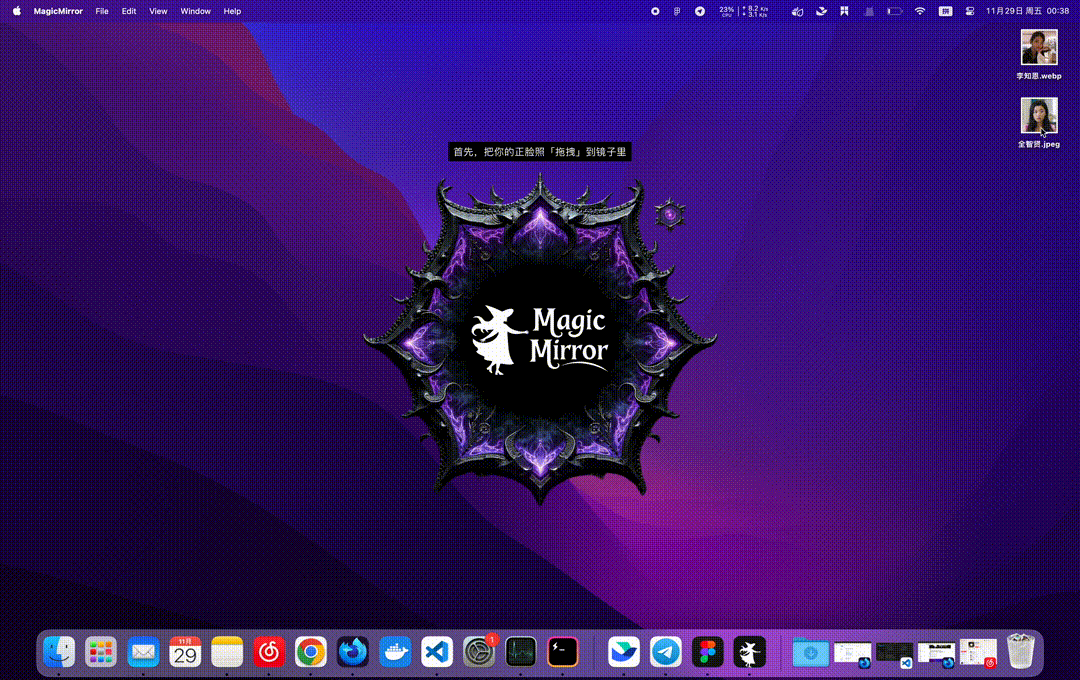This screenshot has height=680, width=1080.
Task: Toggle Wi-Fi from the menu bar icon
Action: (918, 11)
